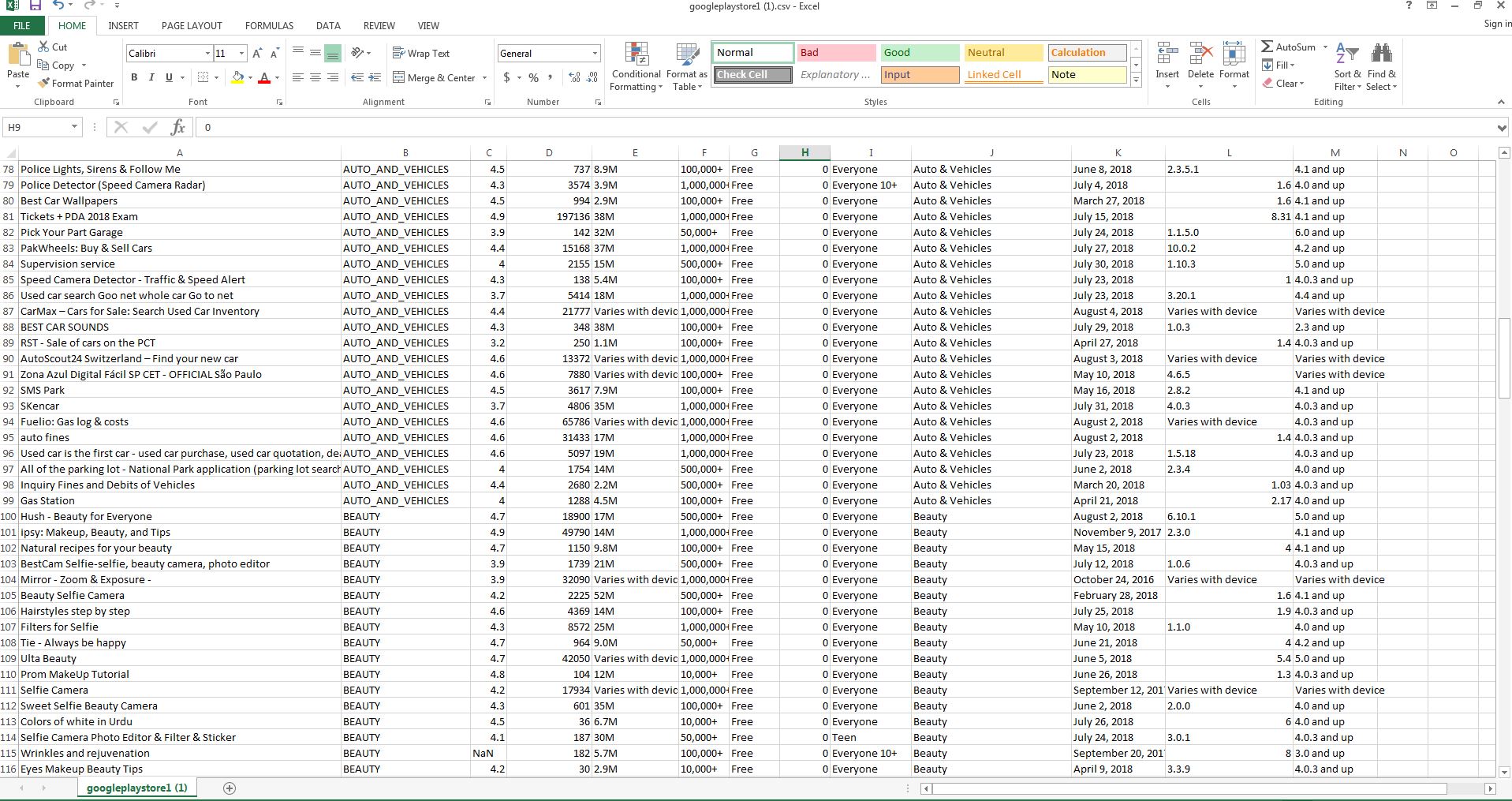The height and width of the screenshot is (801, 1512).
Task: Decrease cell indent
Action: (357, 77)
